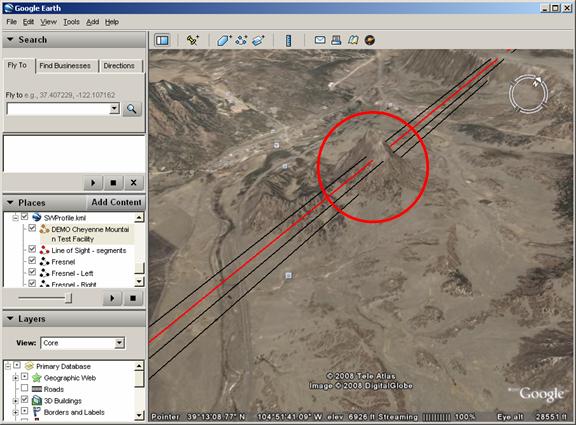Add an image overlay from toolbar
576x425 pixels.
click(258, 40)
